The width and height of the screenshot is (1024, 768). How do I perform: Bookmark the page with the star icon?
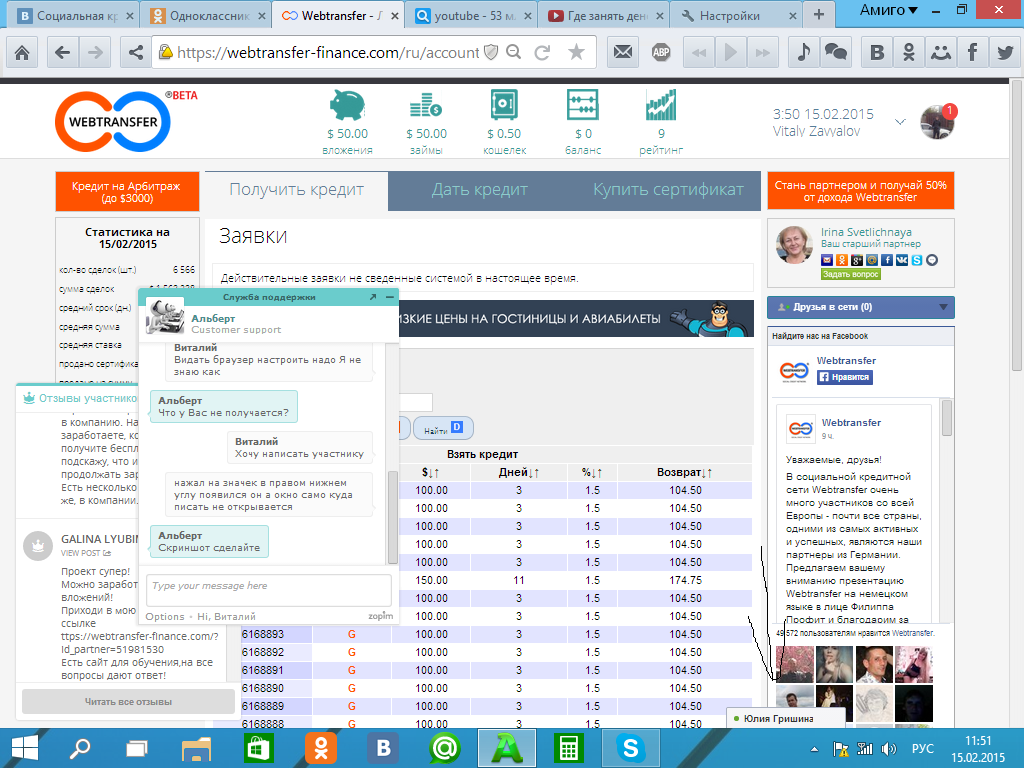point(576,52)
